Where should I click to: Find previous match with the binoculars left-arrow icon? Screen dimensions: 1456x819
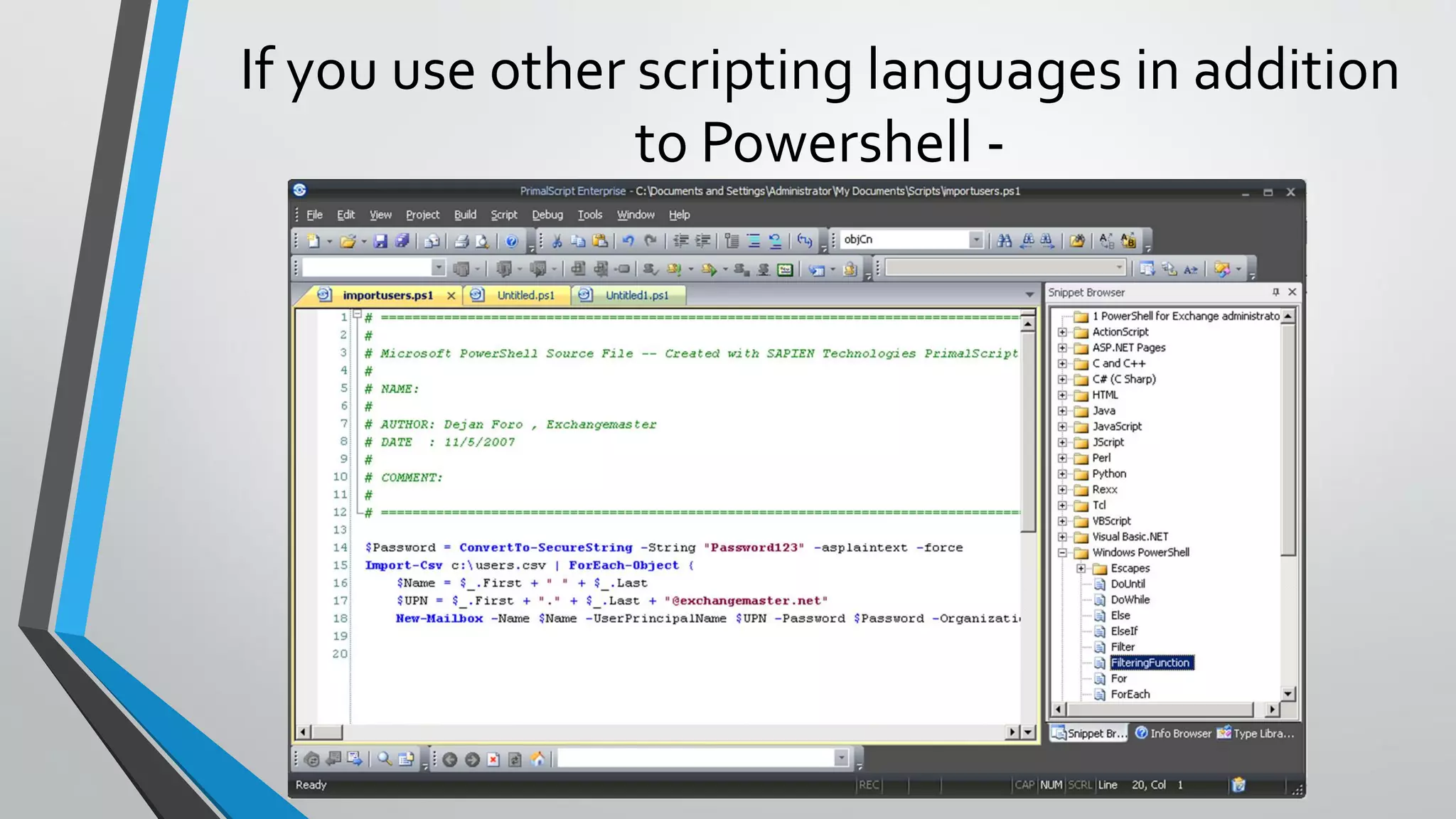click(x=1027, y=241)
